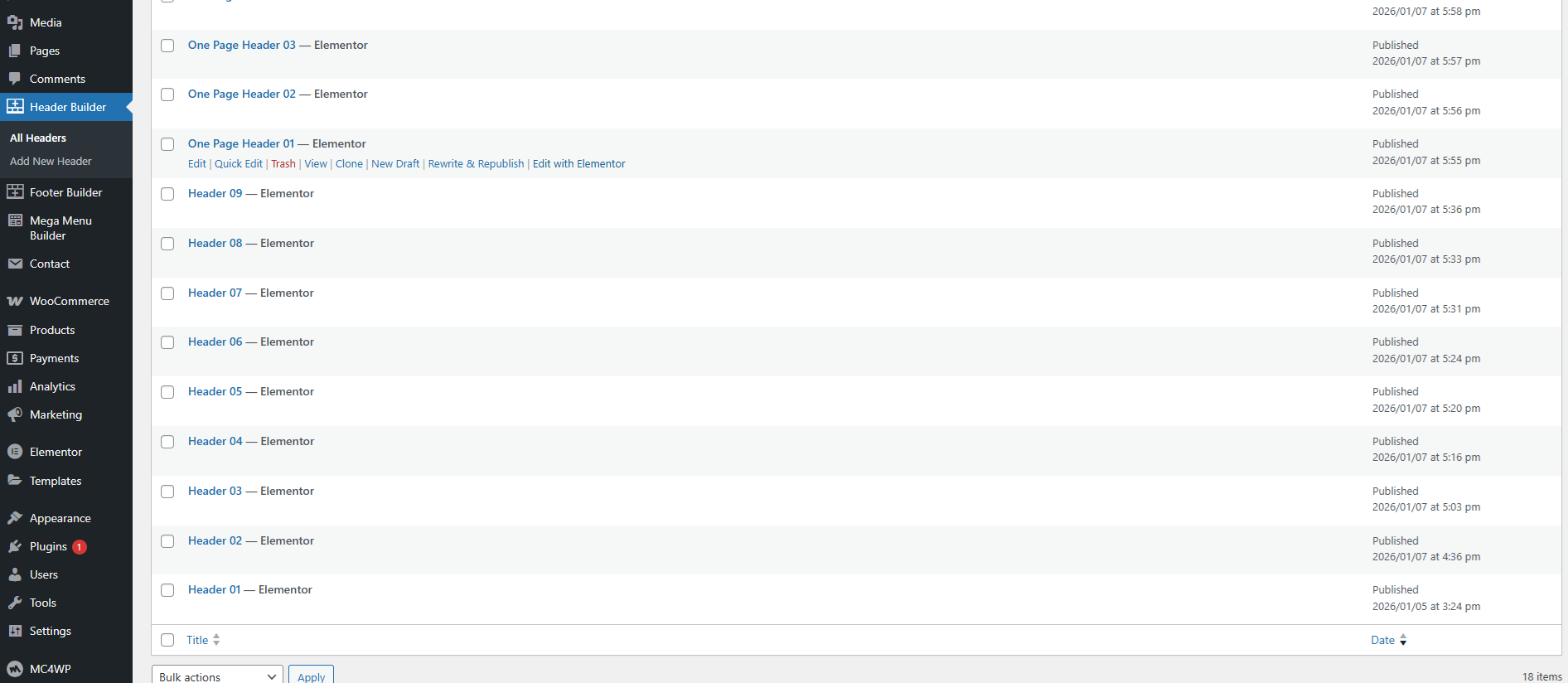Tick the One Page Header 02 checkbox
The height and width of the screenshot is (683, 1568).
pyautogui.click(x=167, y=94)
